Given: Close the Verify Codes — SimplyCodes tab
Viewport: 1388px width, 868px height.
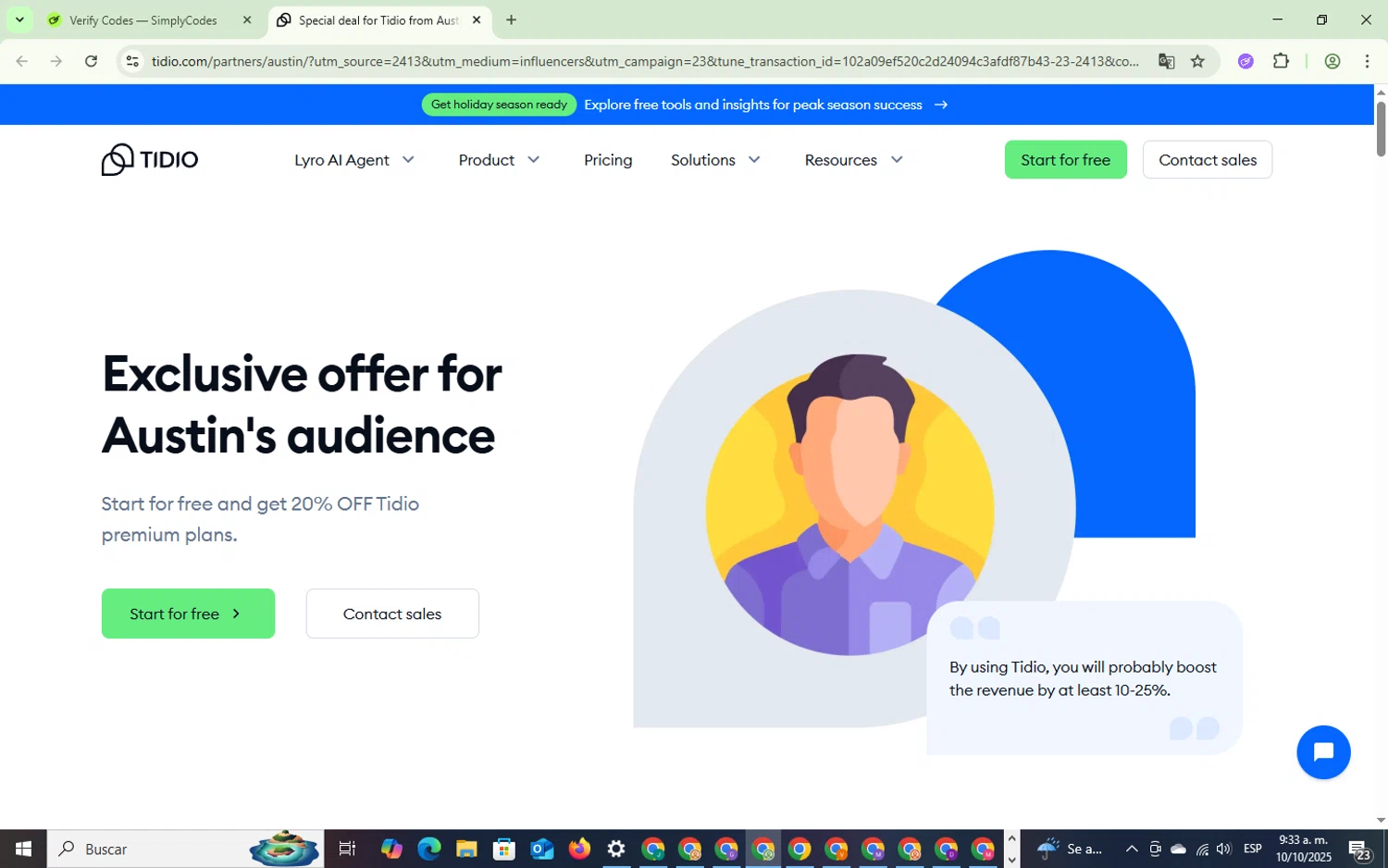Looking at the screenshot, I should pyautogui.click(x=247, y=19).
